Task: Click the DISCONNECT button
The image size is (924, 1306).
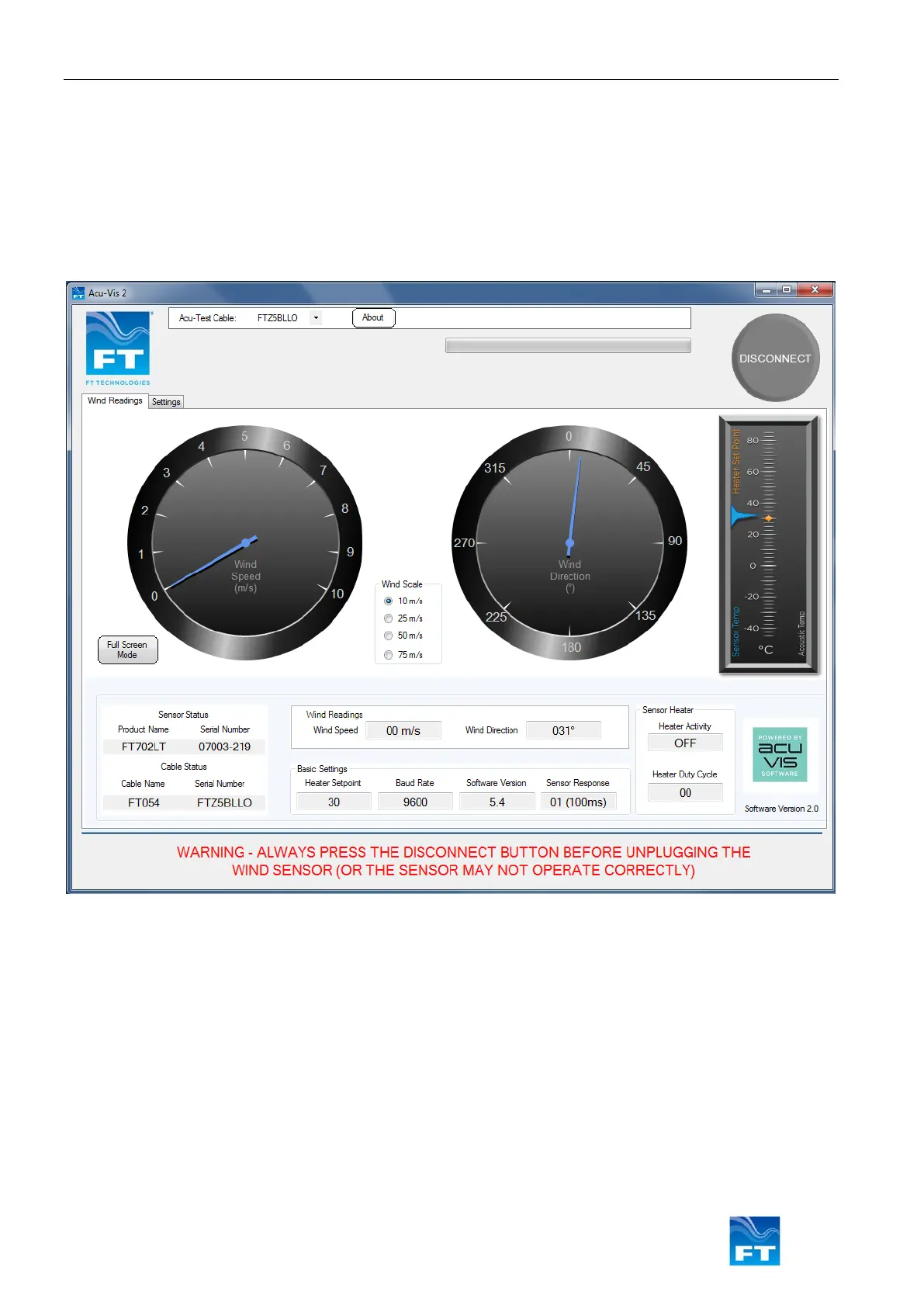Action: coord(775,358)
